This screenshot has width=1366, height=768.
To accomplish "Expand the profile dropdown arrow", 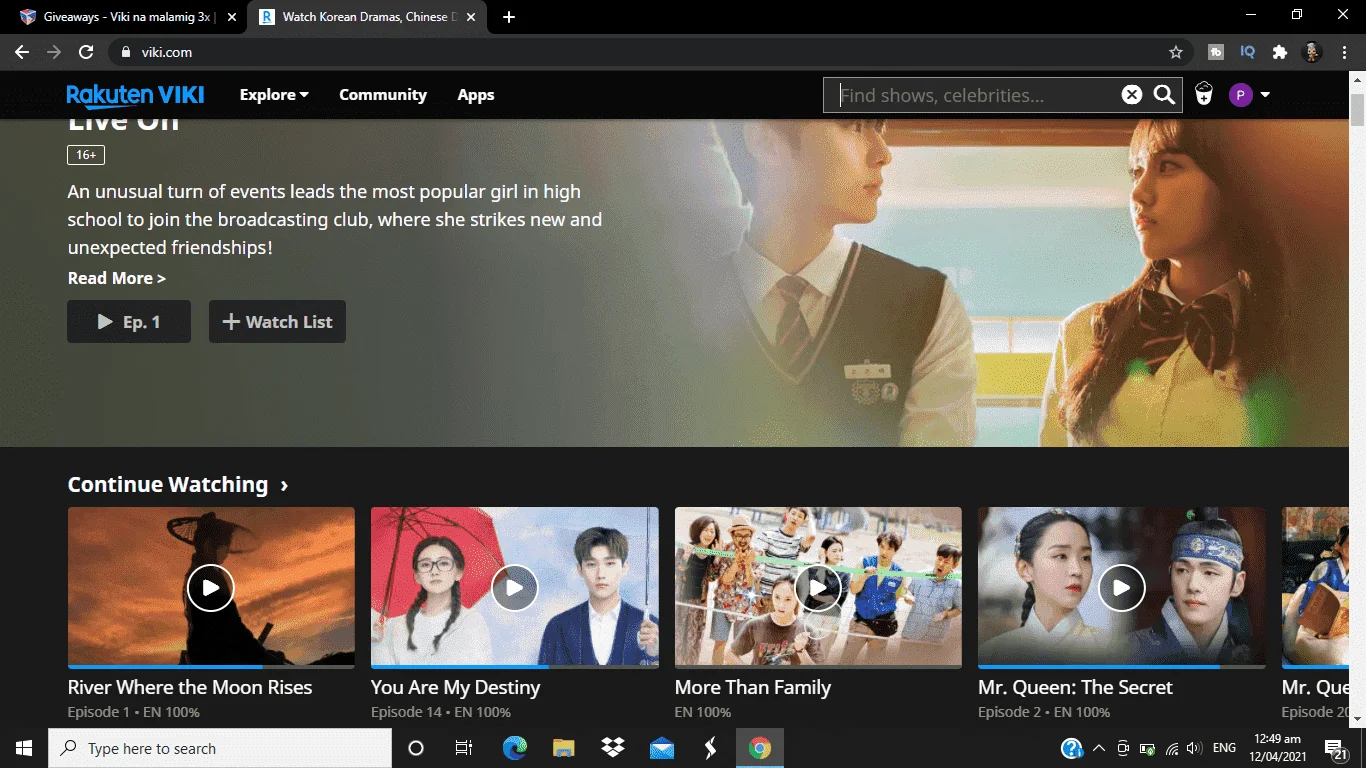I will coord(1265,95).
